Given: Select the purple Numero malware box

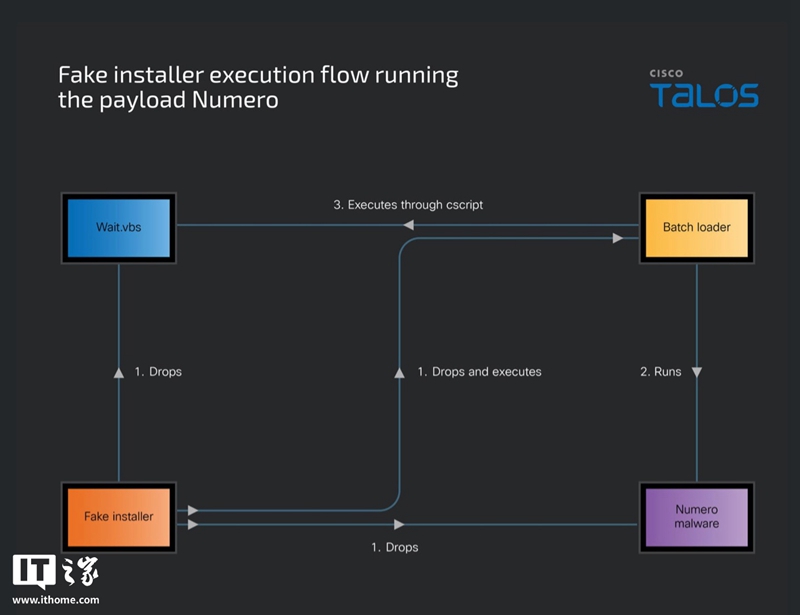Looking at the screenshot, I should [x=696, y=517].
